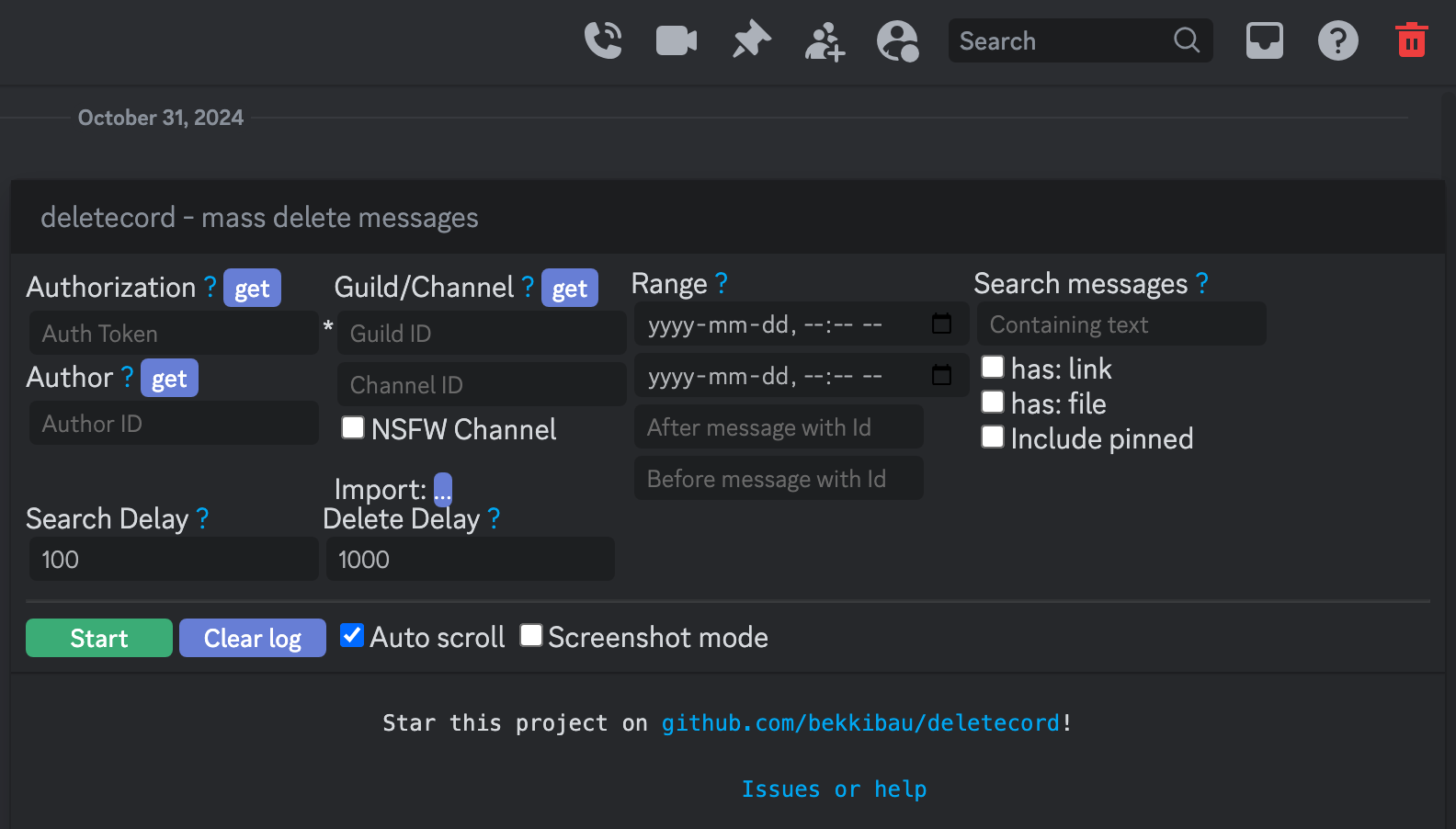Focus Before message with Id field

(x=779, y=478)
